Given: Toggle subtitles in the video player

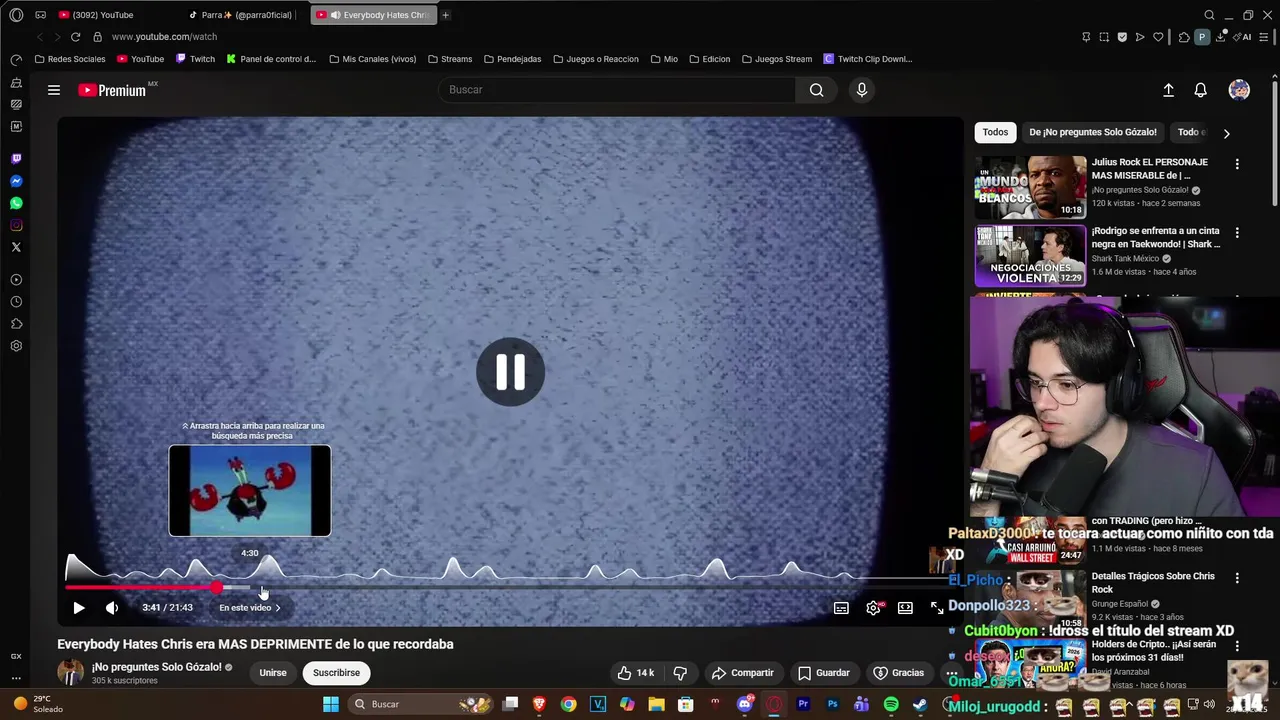Looking at the screenshot, I should pyautogui.click(x=841, y=608).
